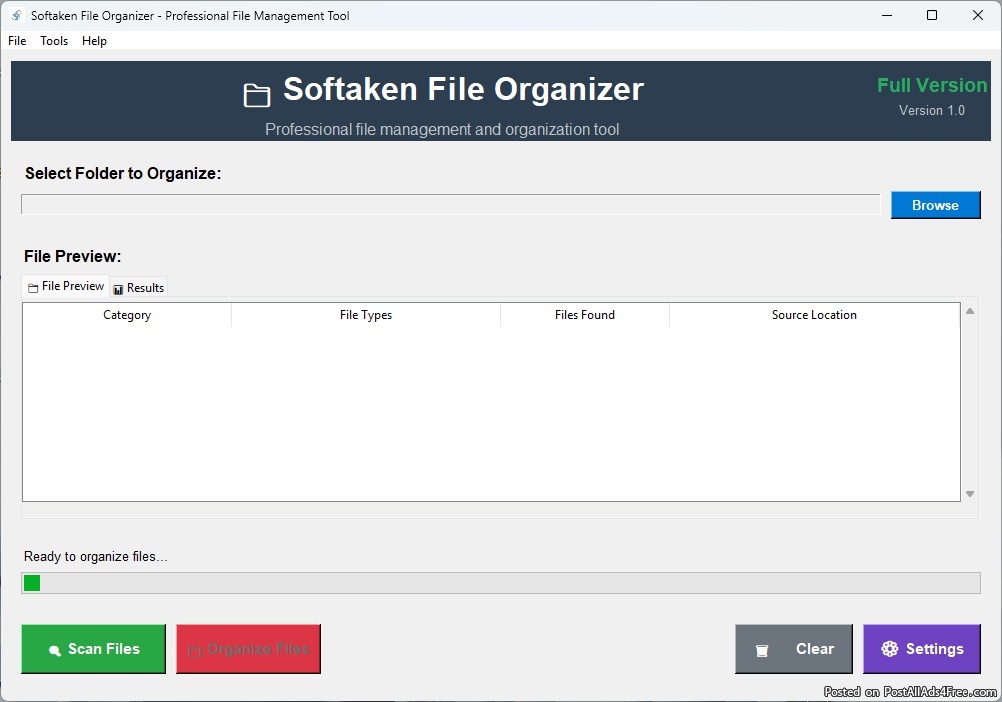The width and height of the screenshot is (1002, 702).
Task: Click the folder path input field
Action: coord(451,204)
